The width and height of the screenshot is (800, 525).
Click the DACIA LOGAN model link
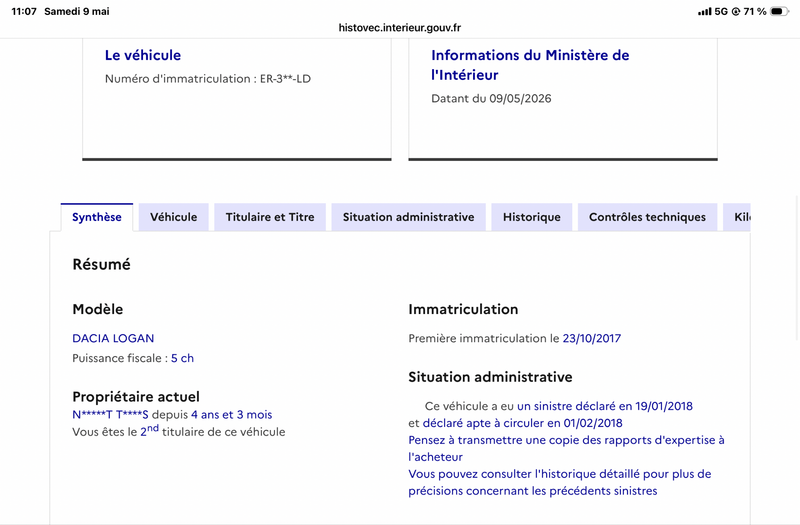113,338
